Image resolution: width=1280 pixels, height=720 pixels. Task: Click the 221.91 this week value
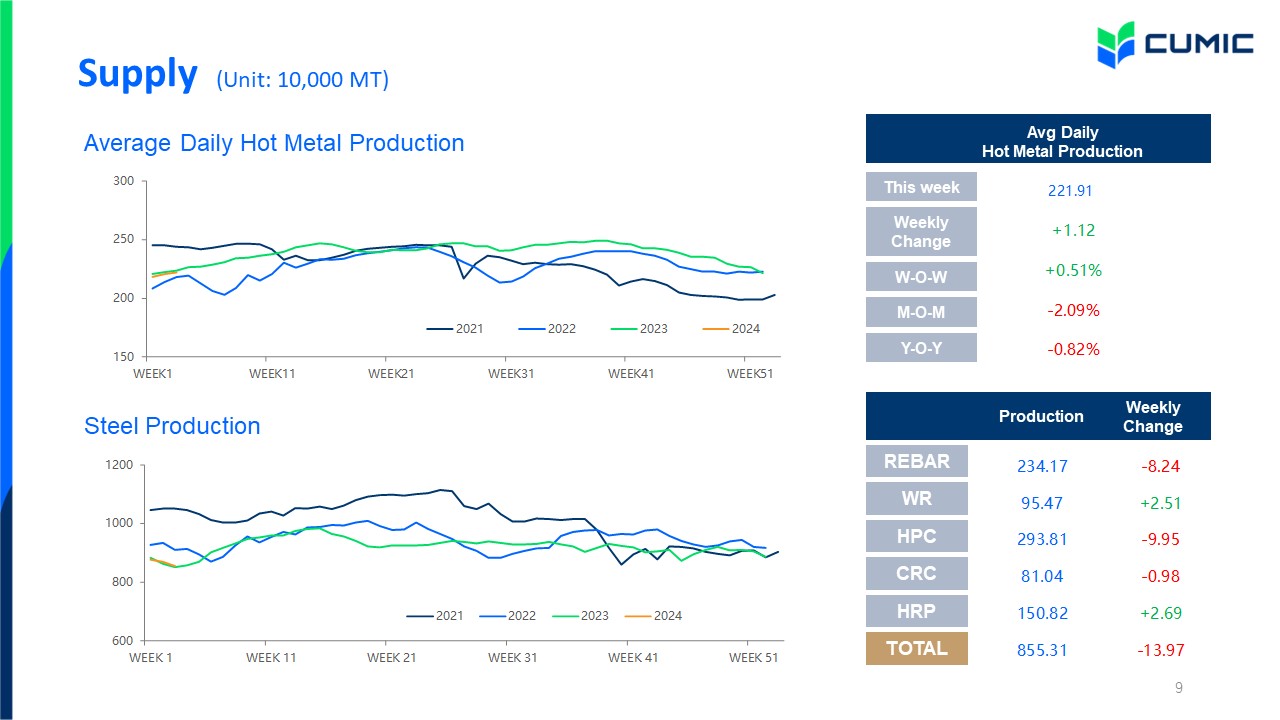pyautogui.click(x=1071, y=188)
